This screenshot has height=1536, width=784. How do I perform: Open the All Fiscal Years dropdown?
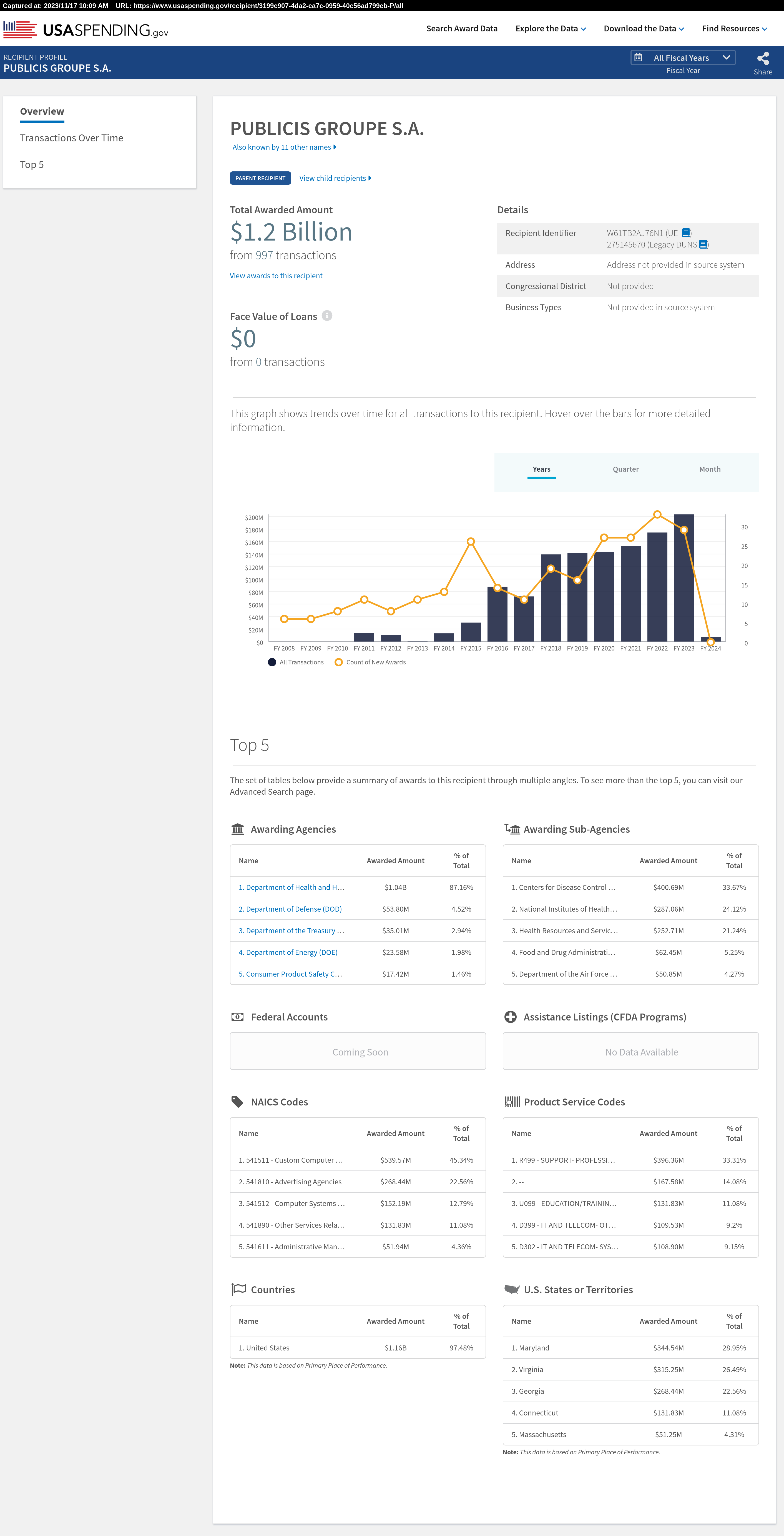point(683,58)
